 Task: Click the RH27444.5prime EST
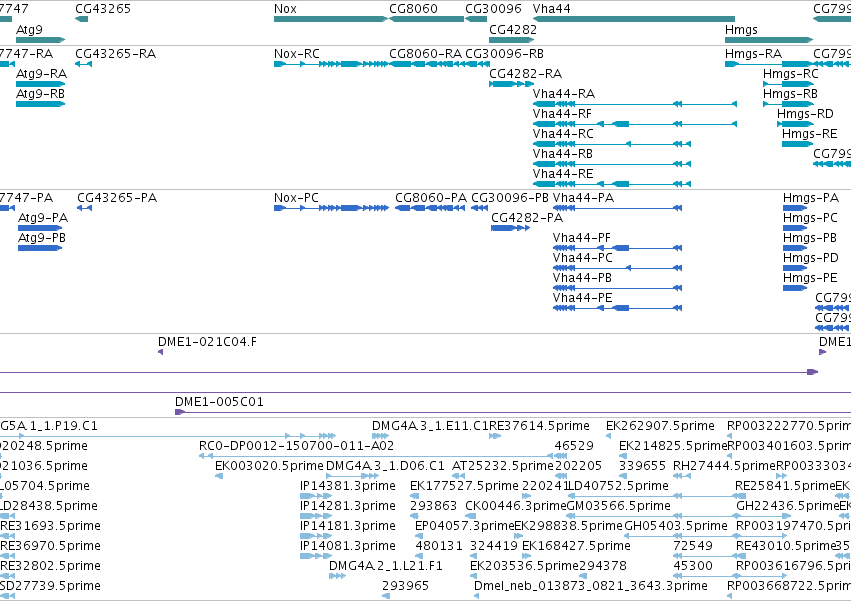point(682,476)
